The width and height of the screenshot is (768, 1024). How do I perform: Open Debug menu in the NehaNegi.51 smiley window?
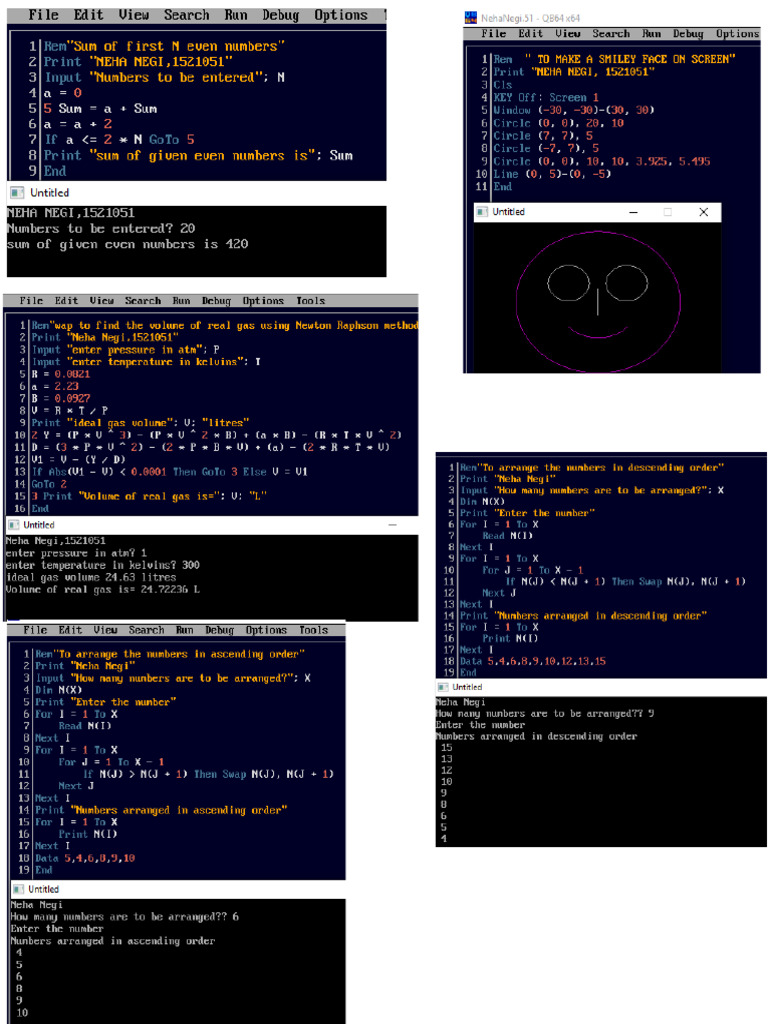coord(688,33)
